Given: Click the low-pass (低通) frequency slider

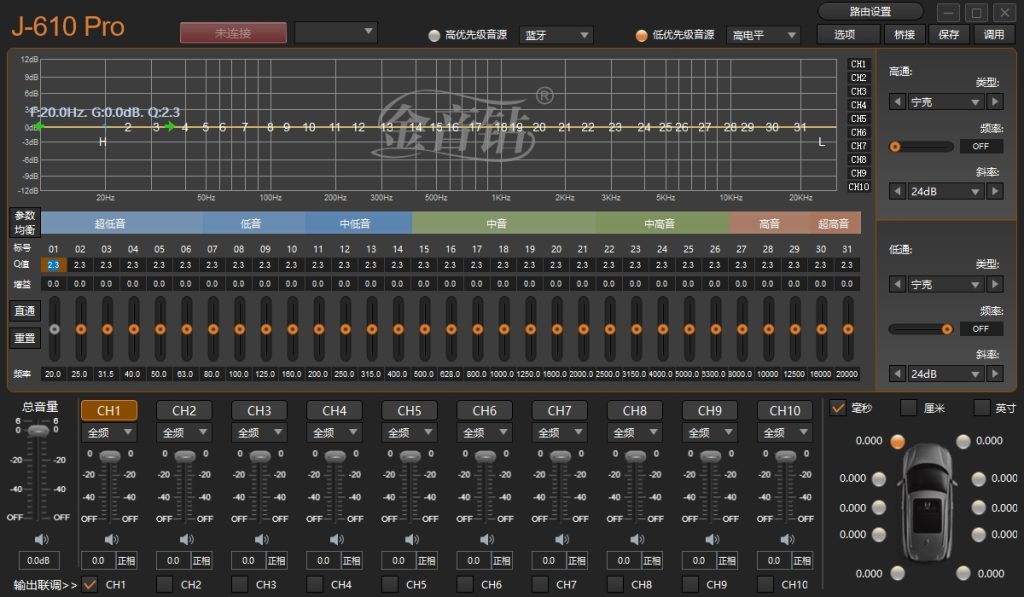Looking at the screenshot, I should [x=921, y=329].
